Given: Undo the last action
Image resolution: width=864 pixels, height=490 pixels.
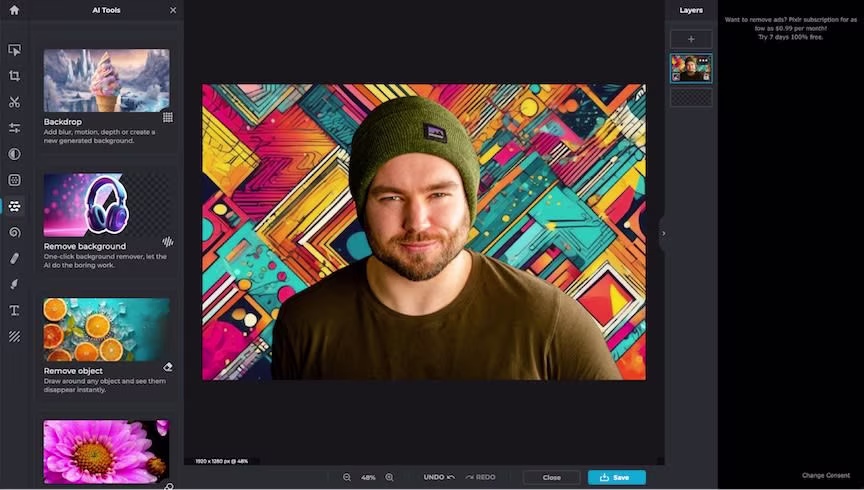Looking at the screenshot, I should coord(439,477).
